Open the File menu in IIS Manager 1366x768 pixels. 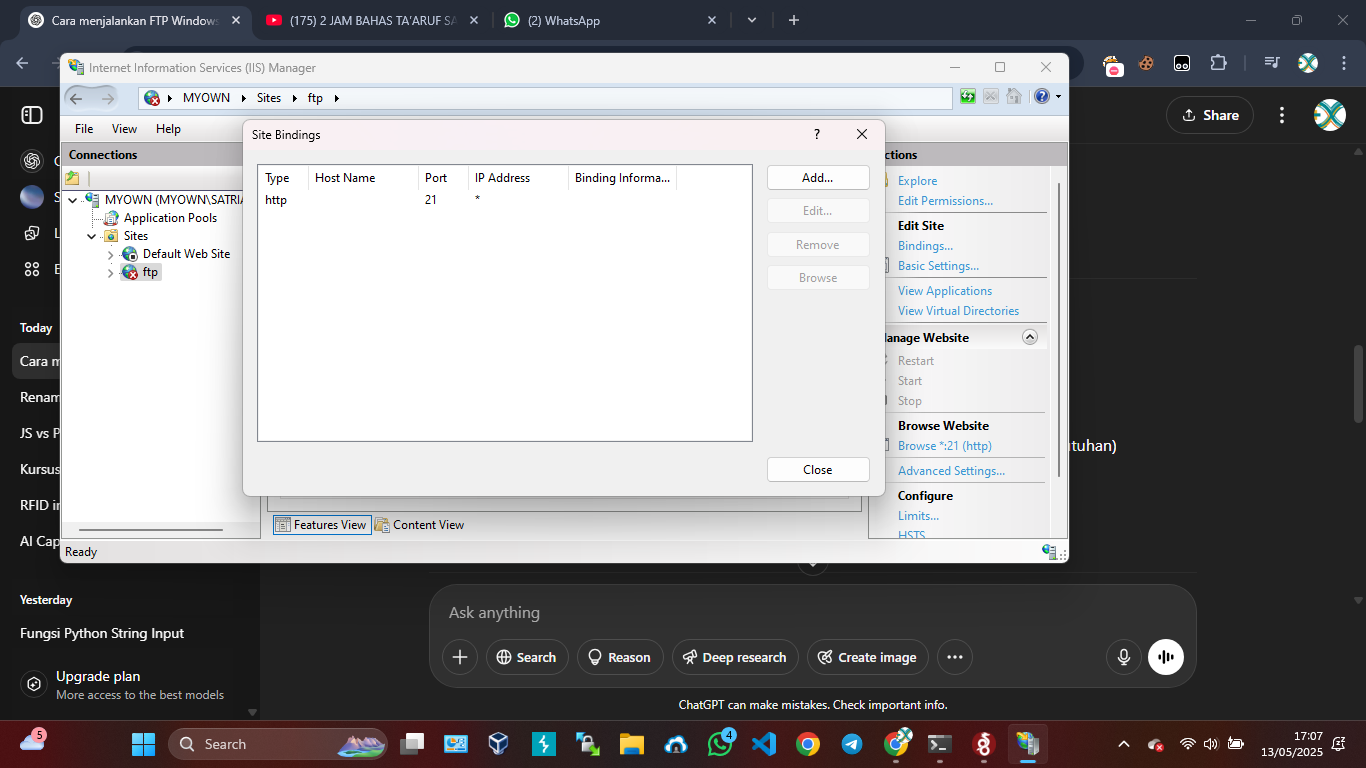tap(84, 129)
